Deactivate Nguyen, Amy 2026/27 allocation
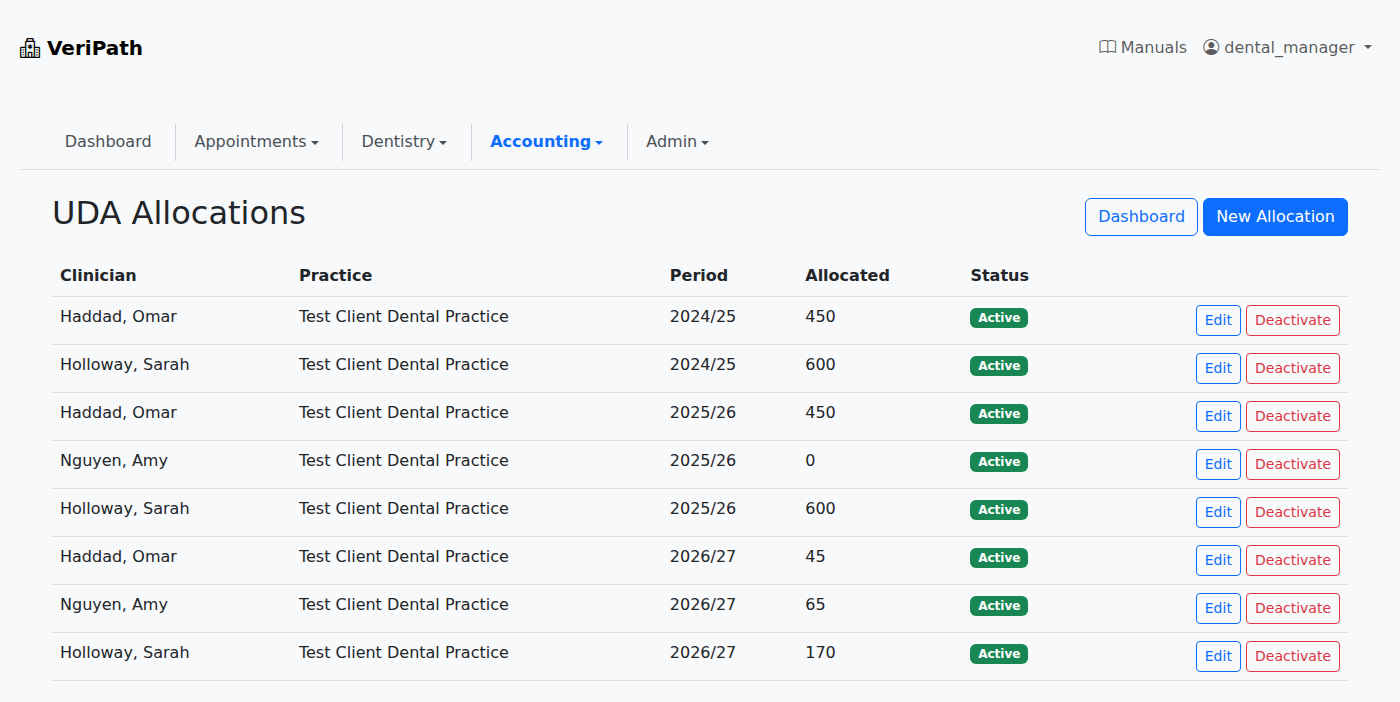The image size is (1400, 702). tap(1293, 608)
